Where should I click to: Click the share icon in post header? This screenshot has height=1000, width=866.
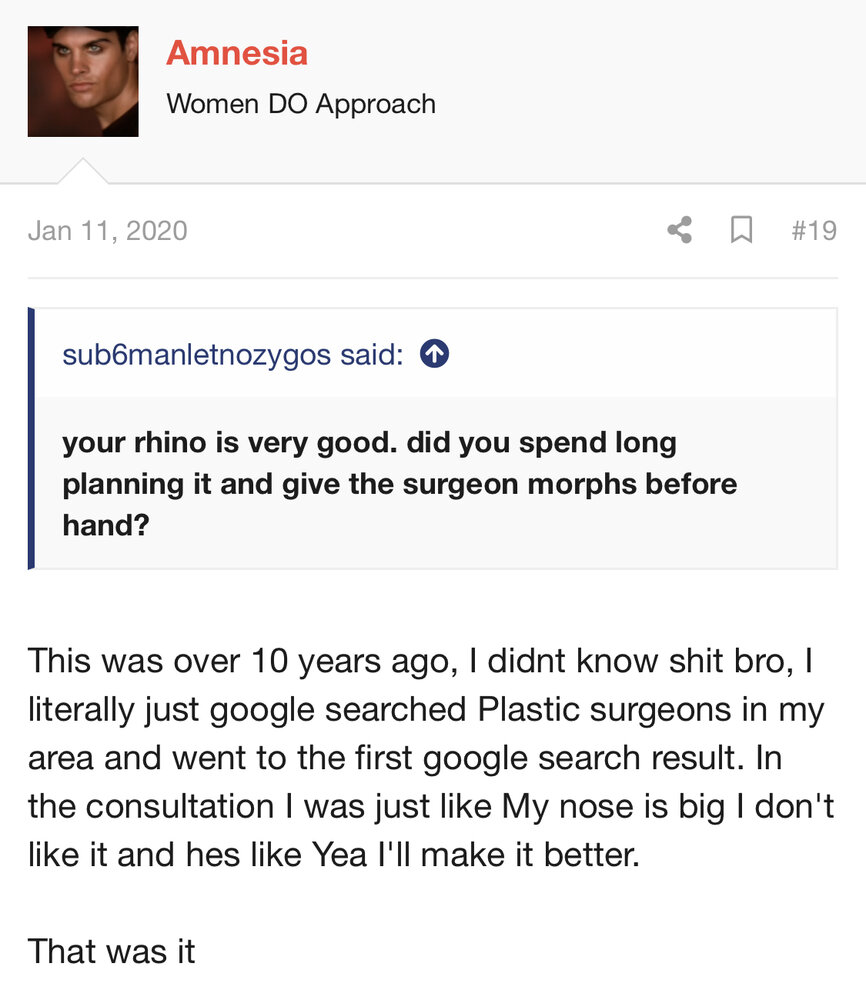point(679,231)
